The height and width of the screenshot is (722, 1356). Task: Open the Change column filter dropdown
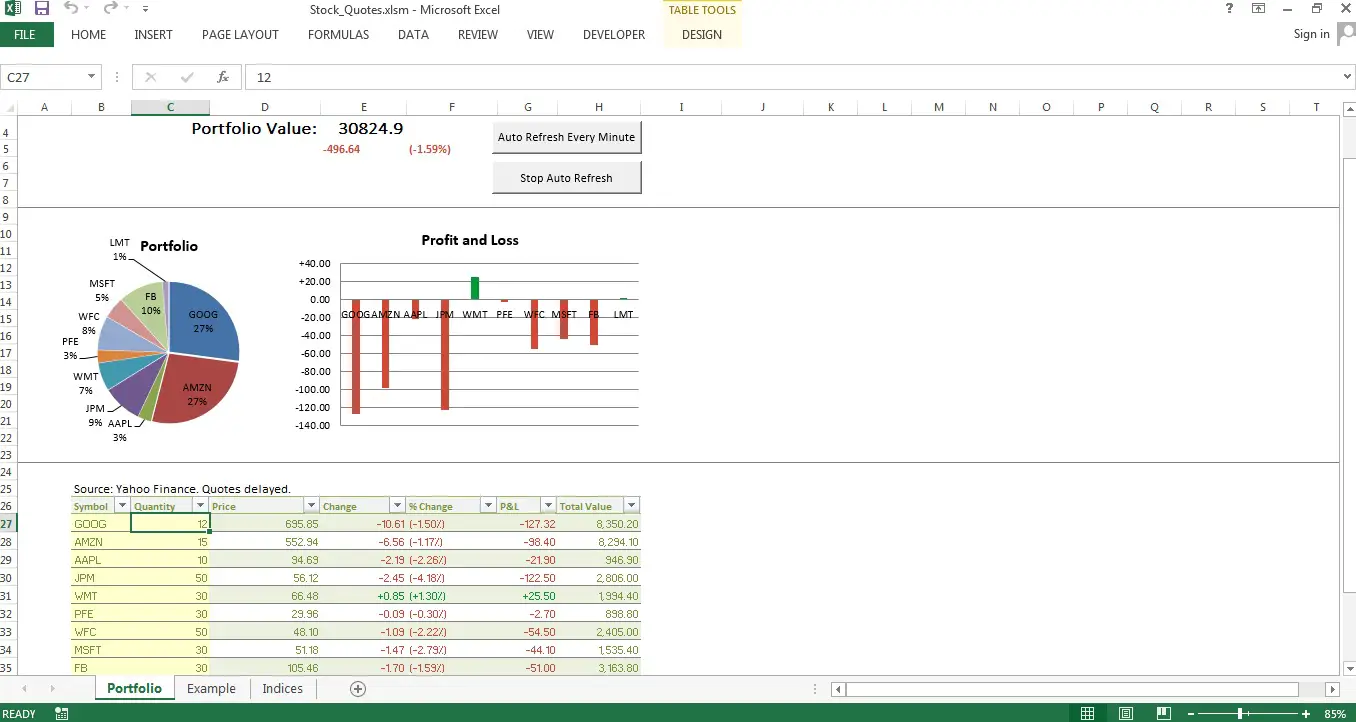click(397, 506)
